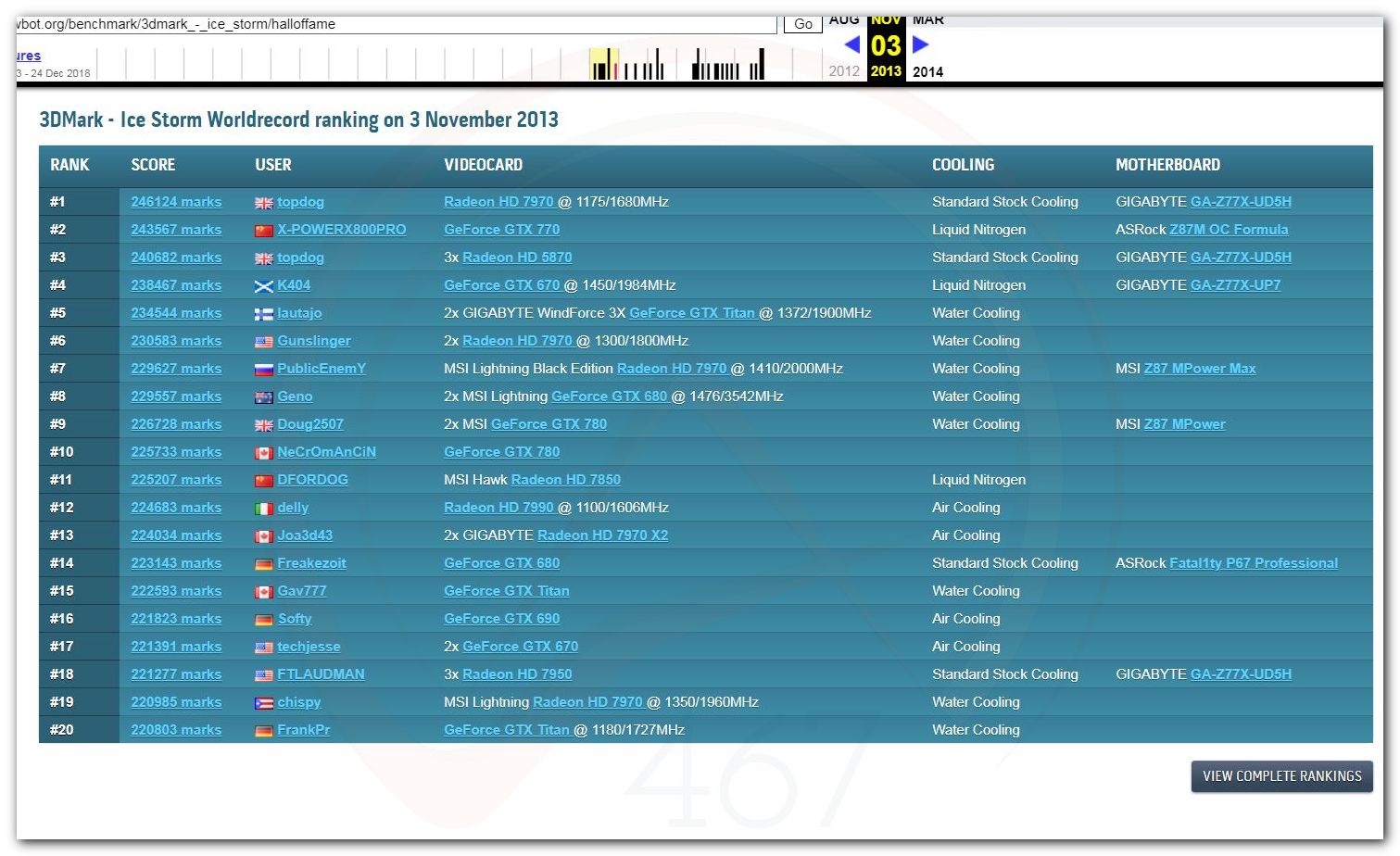Go to previous capture with blue left arrow
This screenshot has width=1400, height=856.
coord(852,44)
